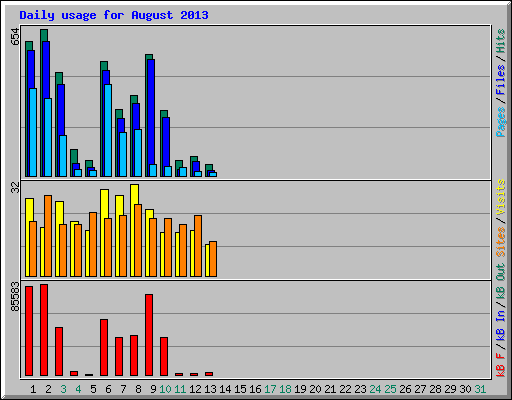Click the cyan Pages legend label
This screenshot has width=512, height=400.
(x=500, y=122)
